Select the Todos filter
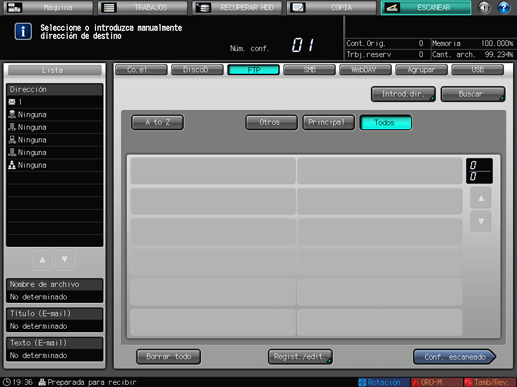 386,122
